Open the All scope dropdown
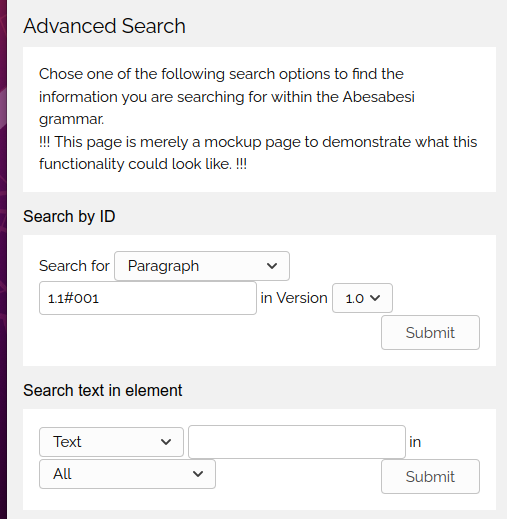The height and width of the screenshot is (519, 507). coord(127,474)
